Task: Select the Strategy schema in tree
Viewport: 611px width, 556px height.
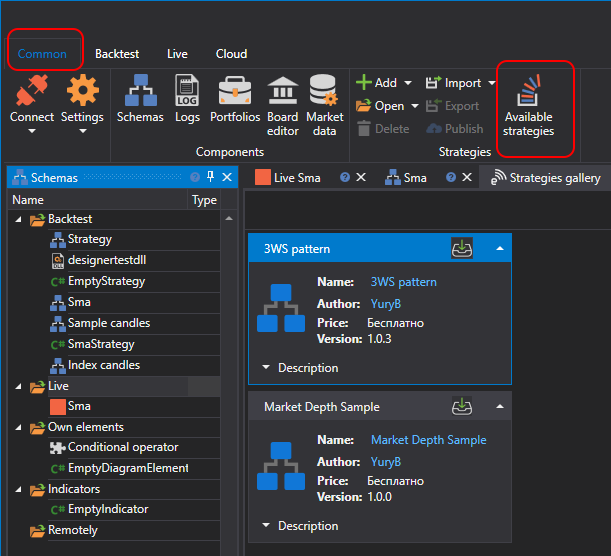Action: 90,239
